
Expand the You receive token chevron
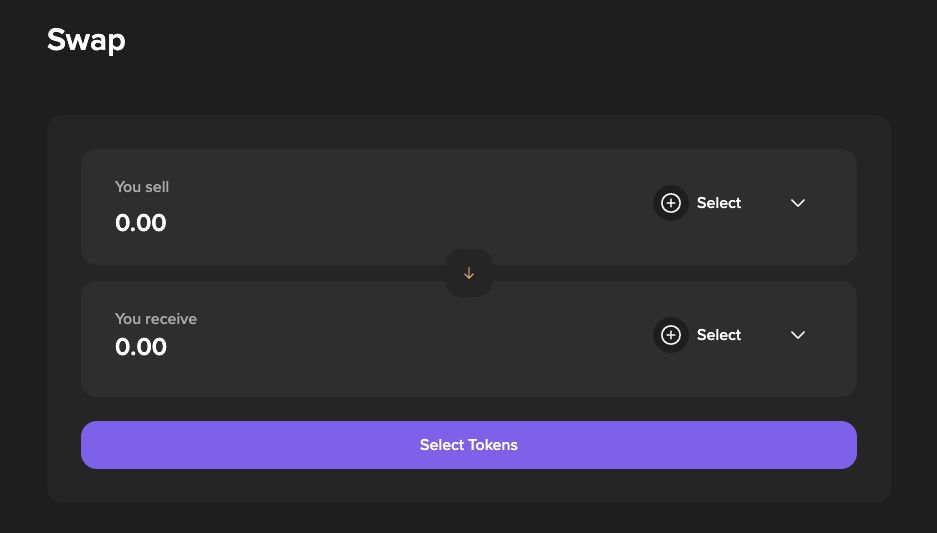798,335
